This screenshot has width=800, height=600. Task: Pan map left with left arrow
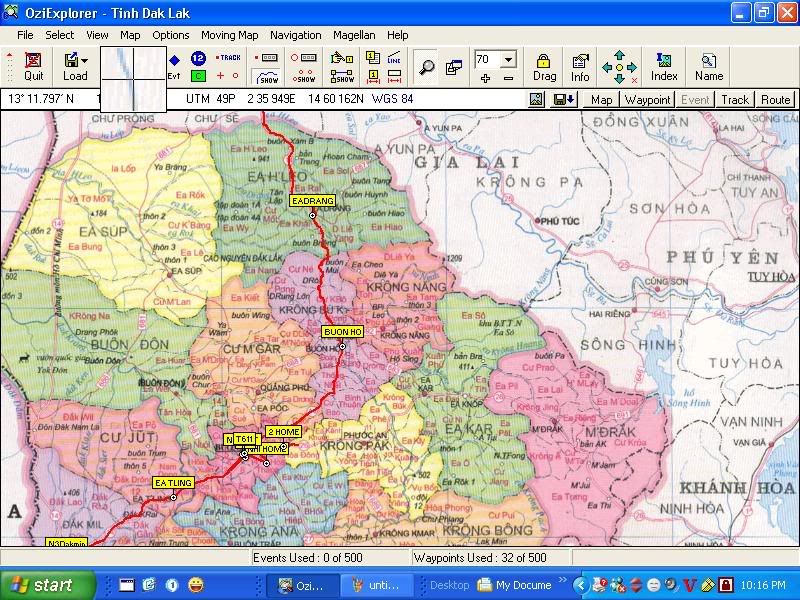[x=607, y=67]
